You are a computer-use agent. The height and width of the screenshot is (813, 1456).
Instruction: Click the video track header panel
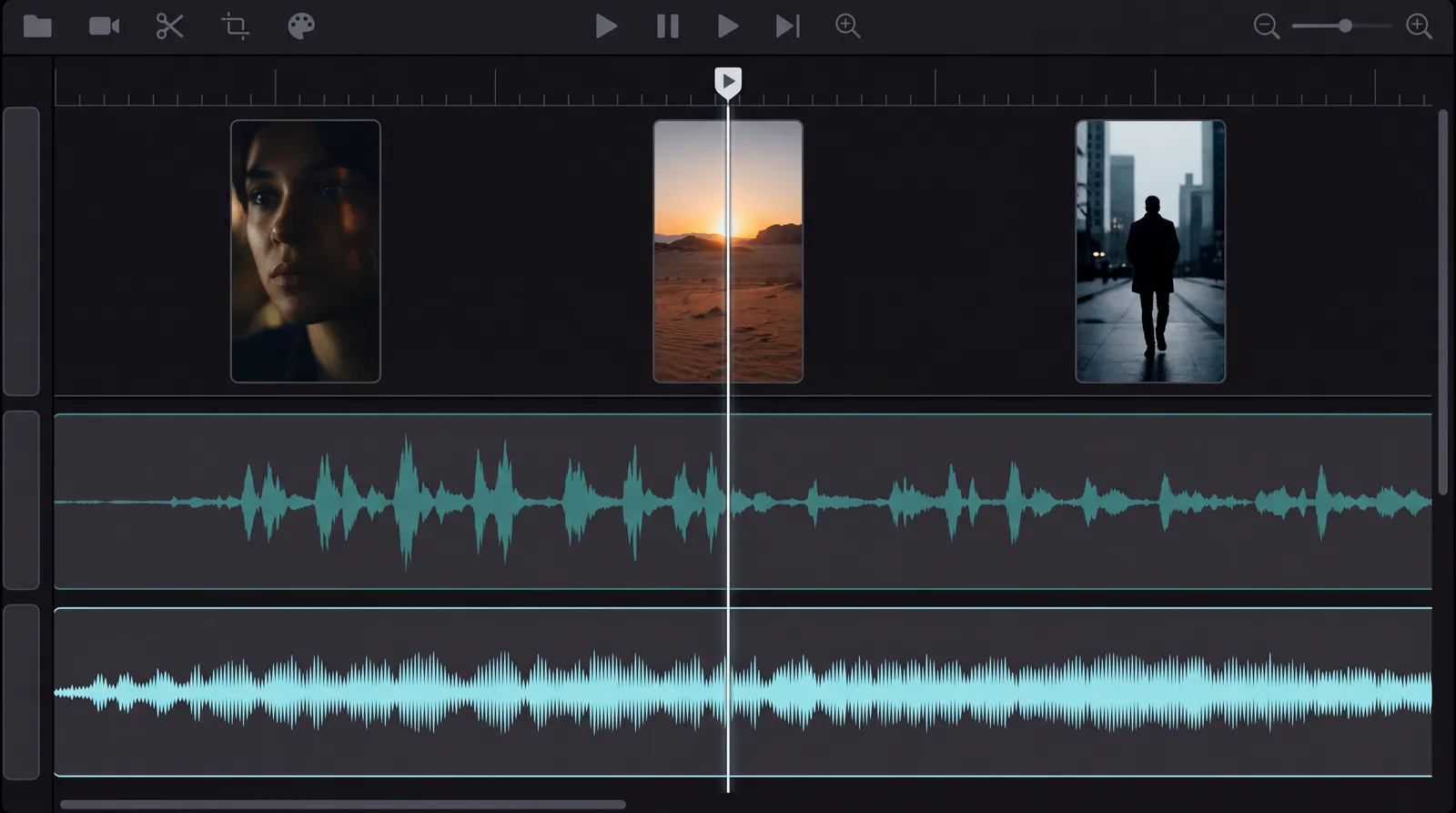coord(21,251)
